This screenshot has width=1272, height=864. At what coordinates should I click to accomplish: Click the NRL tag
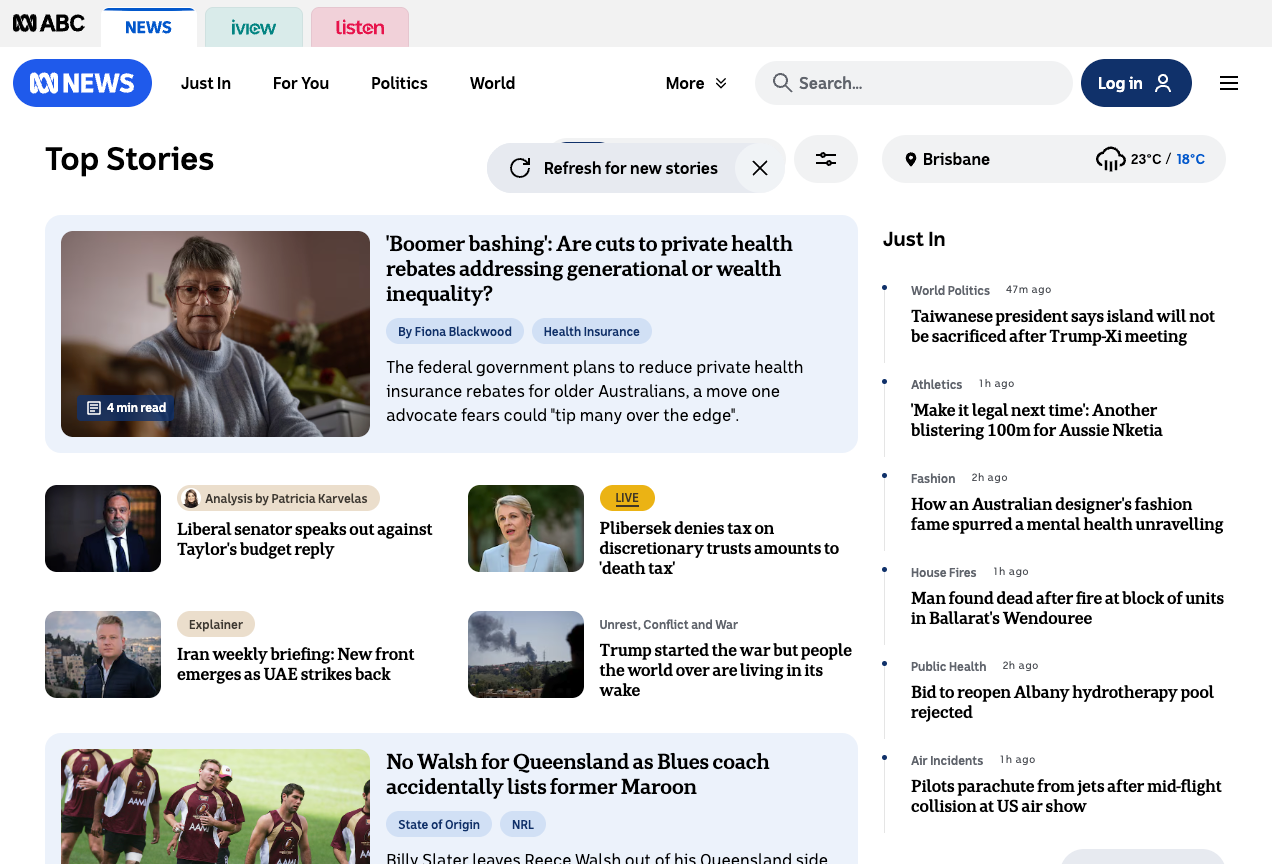(523, 824)
